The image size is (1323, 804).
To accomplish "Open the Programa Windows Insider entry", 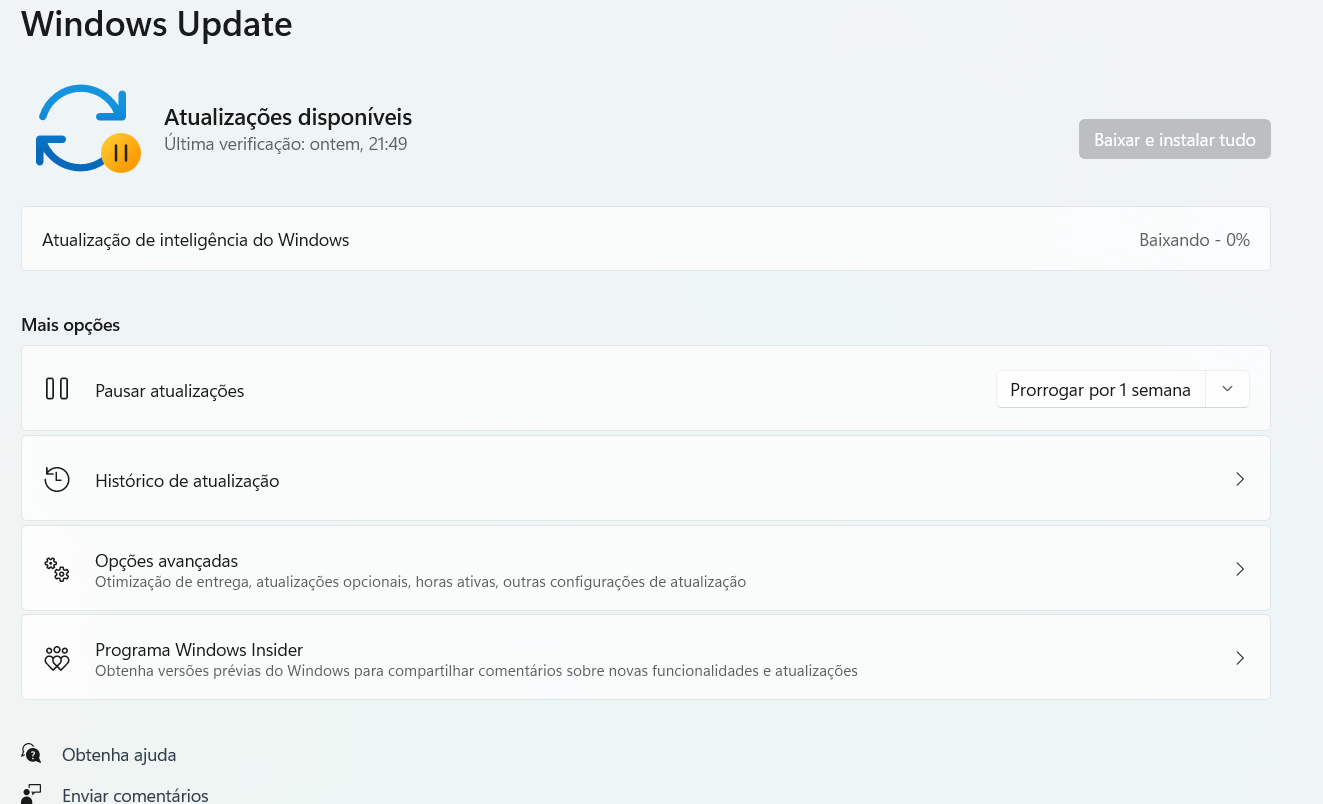I will point(646,657).
